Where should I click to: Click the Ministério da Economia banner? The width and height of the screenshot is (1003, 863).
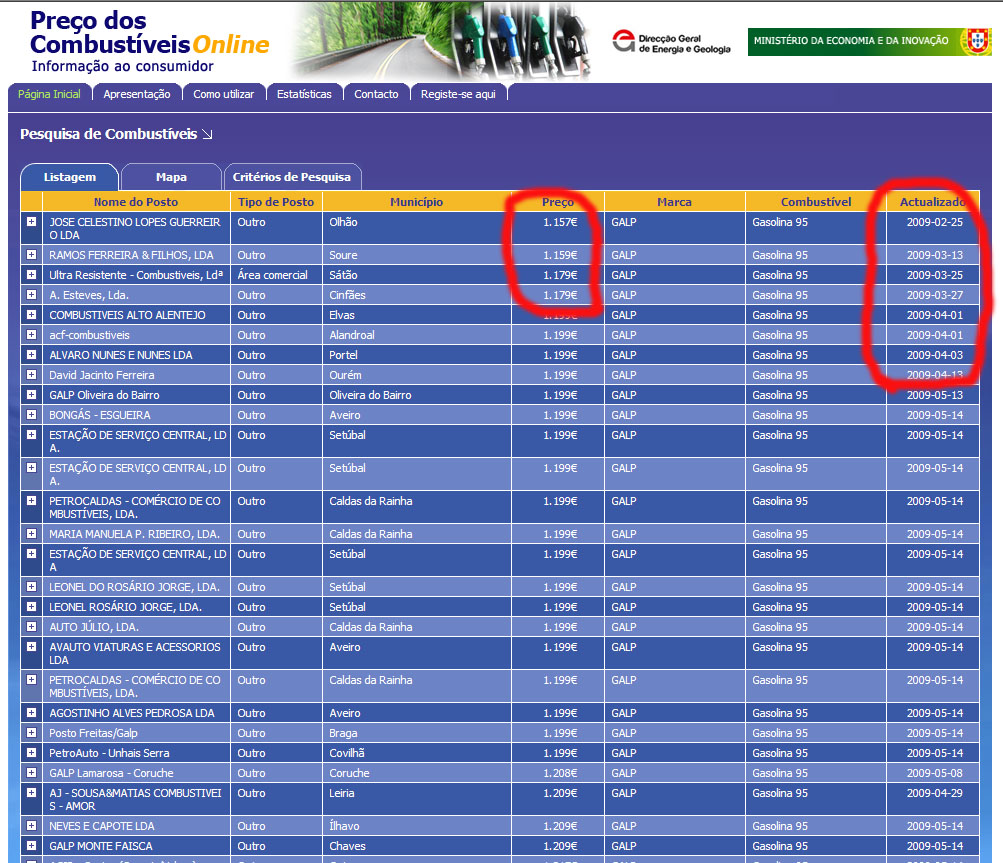click(869, 41)
